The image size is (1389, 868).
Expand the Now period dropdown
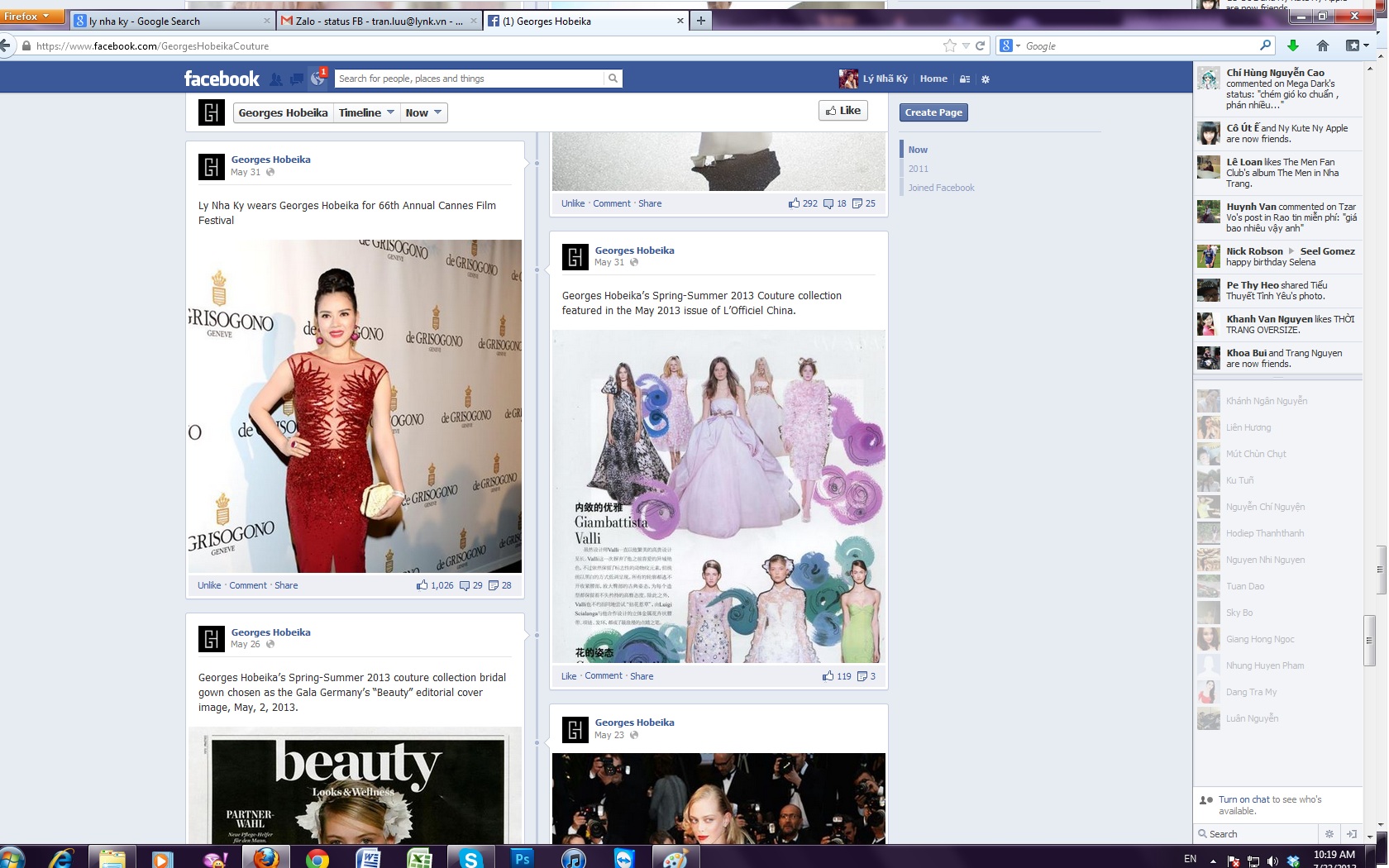click(x=423, y=112)
